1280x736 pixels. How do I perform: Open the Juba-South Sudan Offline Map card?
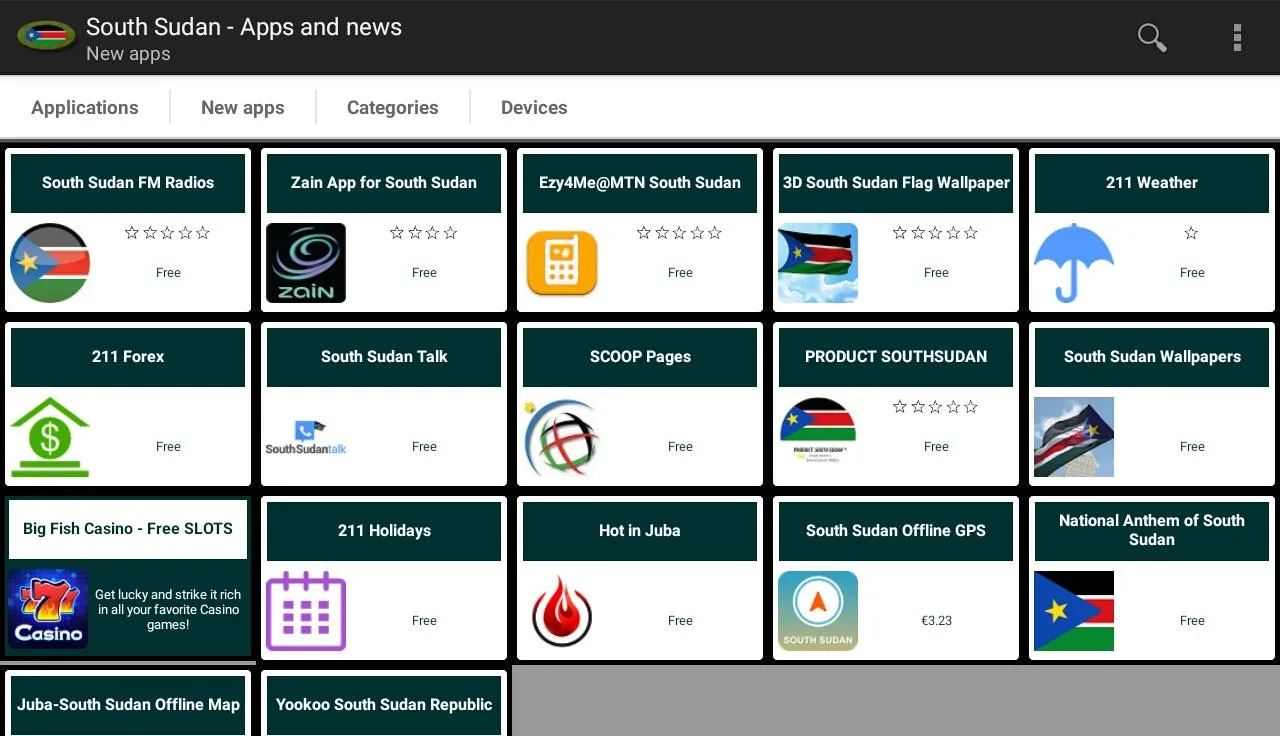tap(128, 703)
